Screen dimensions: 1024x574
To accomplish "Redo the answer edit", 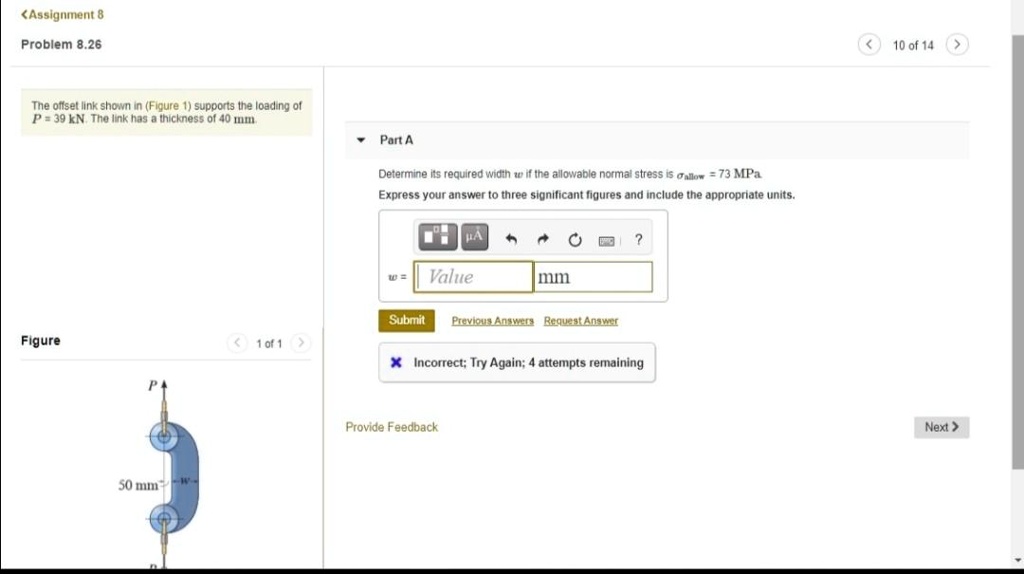I will click(x=543, y=240).
